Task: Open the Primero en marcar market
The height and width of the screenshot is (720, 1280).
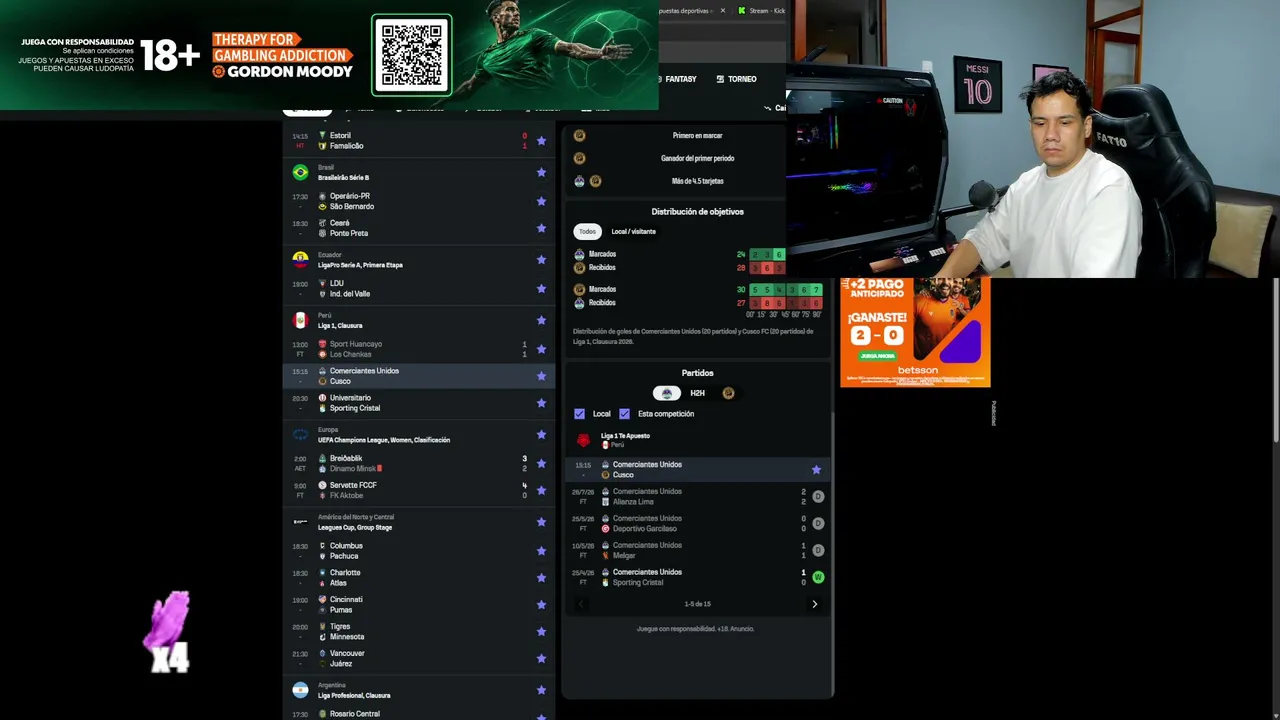Action: click(697, 135)
